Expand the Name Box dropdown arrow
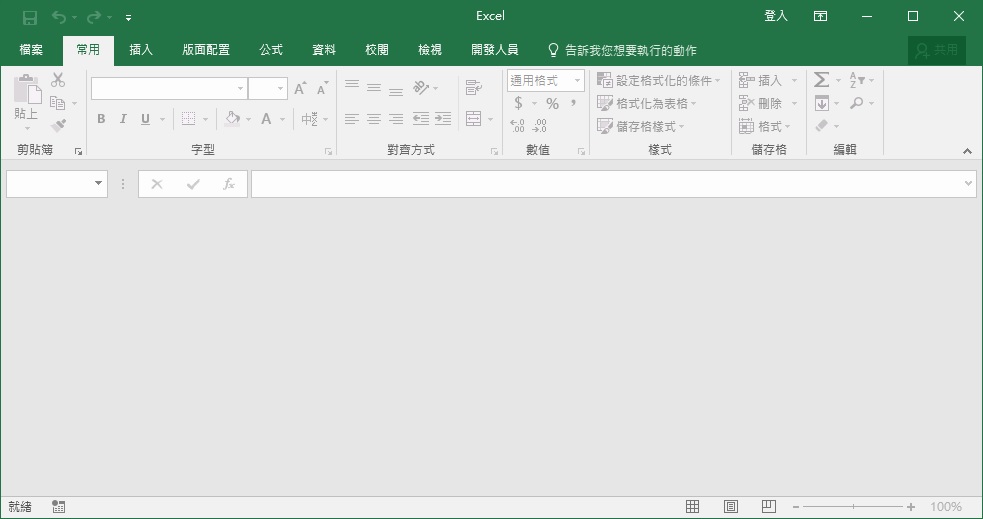 98,184
